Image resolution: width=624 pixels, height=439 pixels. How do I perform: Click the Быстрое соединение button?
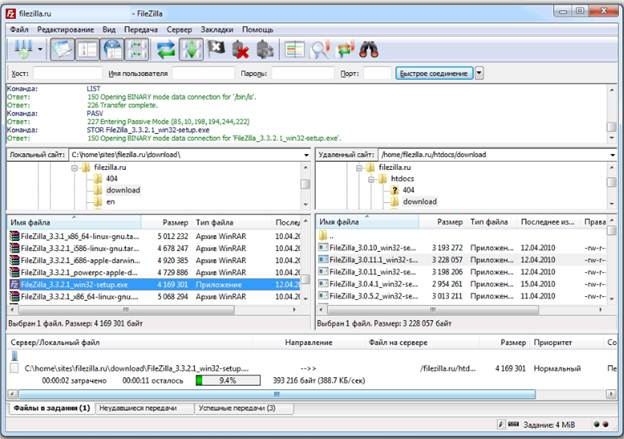pyautogui.click(x=433, y=73)
